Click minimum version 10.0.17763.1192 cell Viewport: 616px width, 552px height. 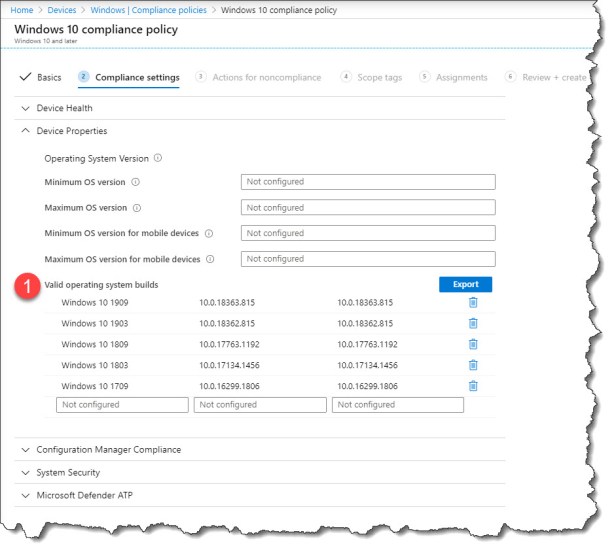pyautogui.click(x=229, y=344)
